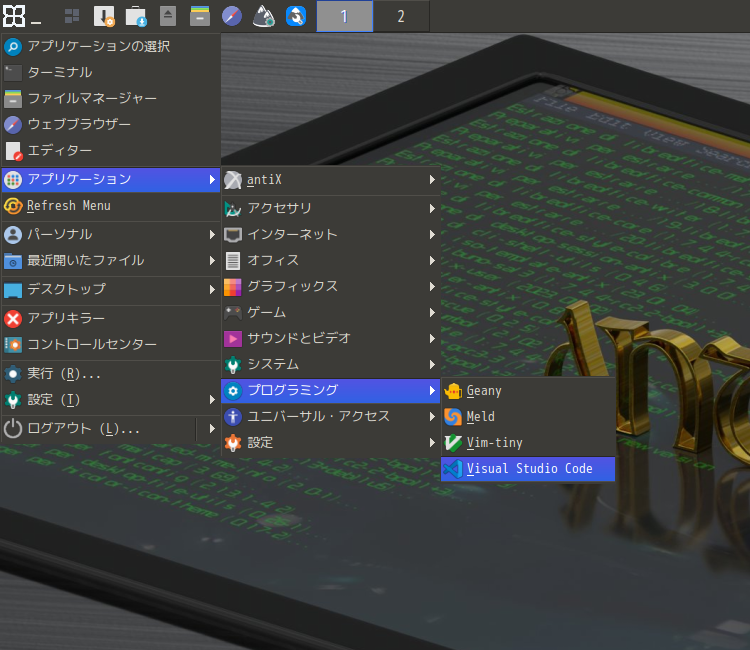Click the show desktop grid icon

(72, 16)
